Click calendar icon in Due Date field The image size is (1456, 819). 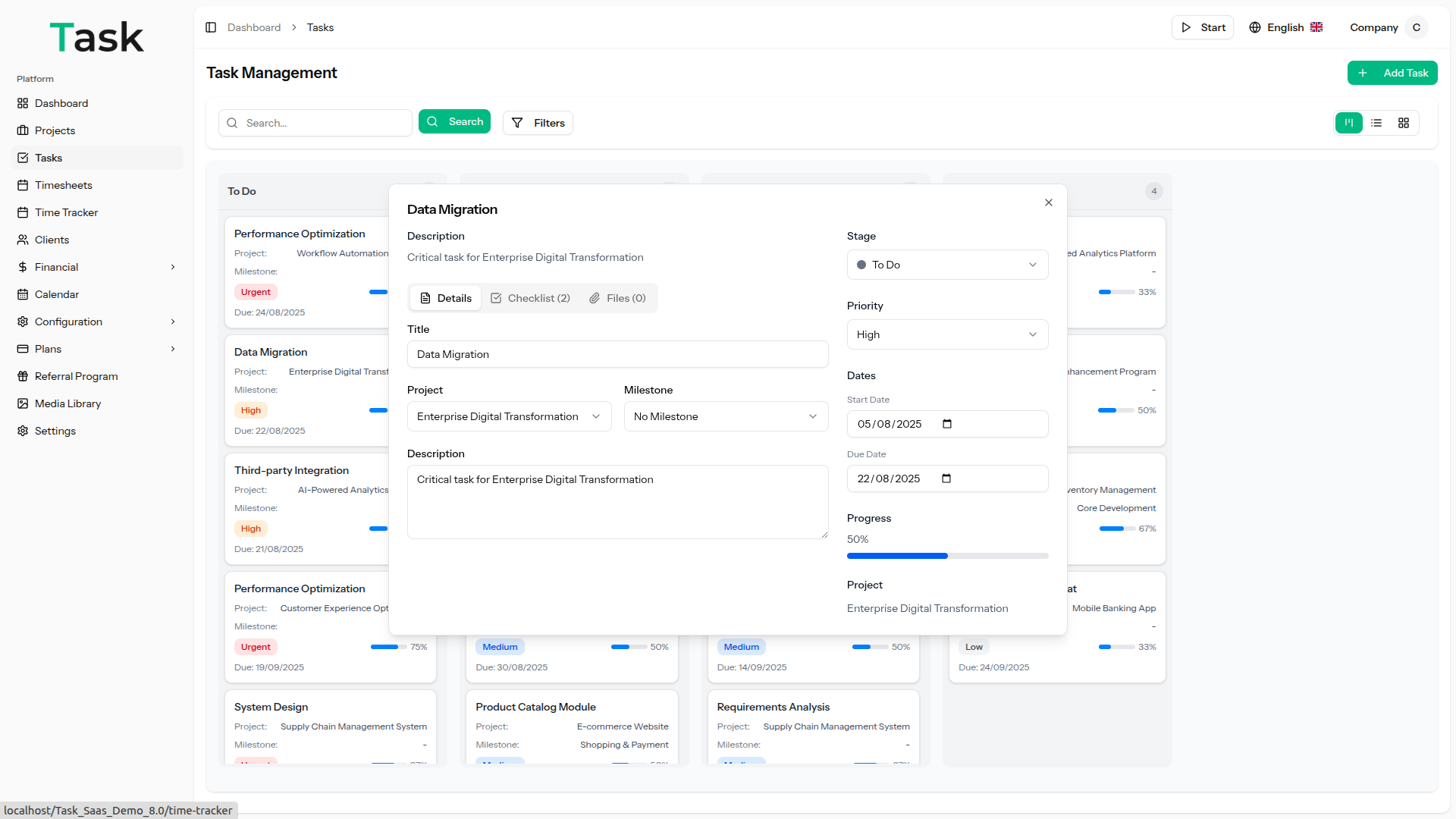point(946,479)
